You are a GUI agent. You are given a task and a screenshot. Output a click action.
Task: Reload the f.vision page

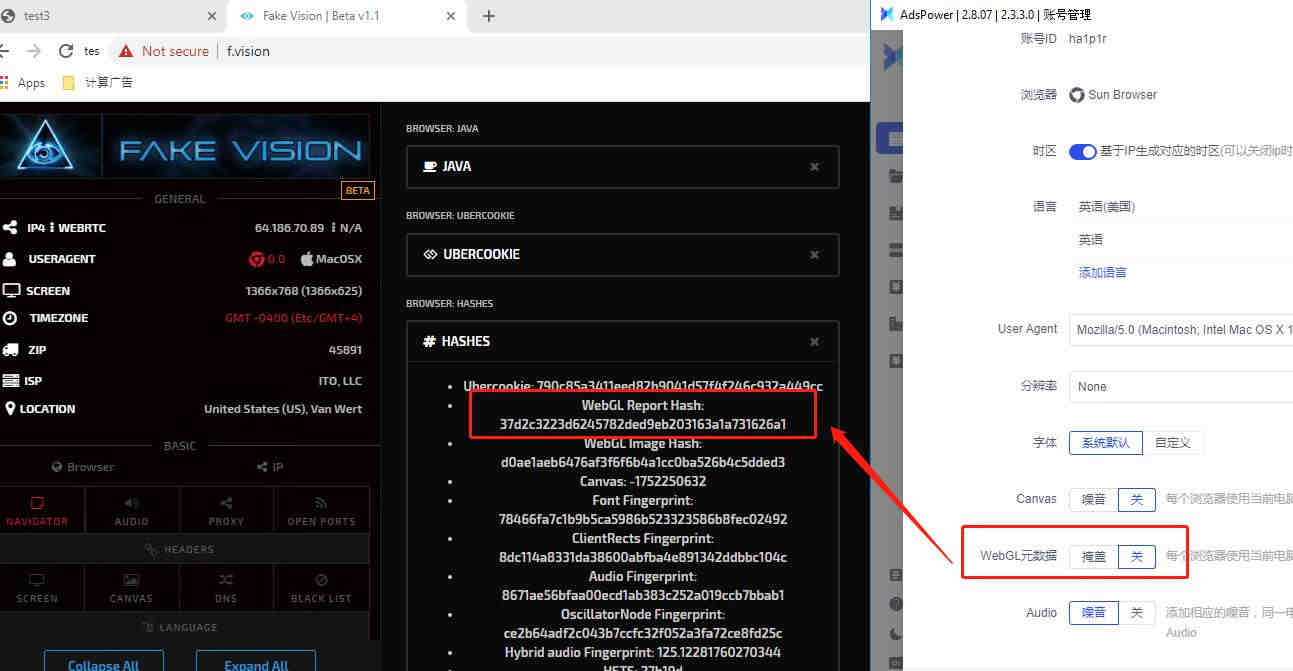66,51
